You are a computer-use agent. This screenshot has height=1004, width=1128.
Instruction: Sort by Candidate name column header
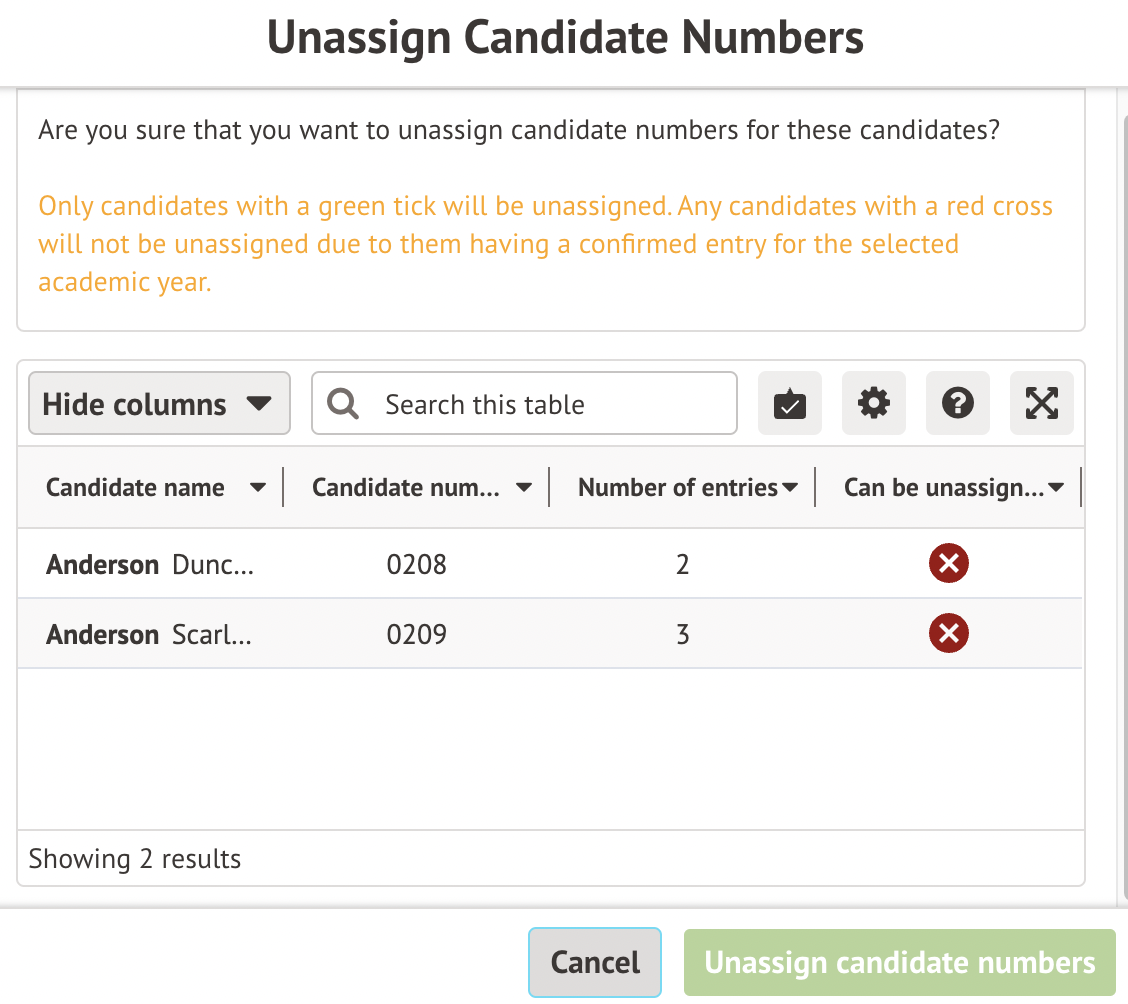[x=135, y=488]
